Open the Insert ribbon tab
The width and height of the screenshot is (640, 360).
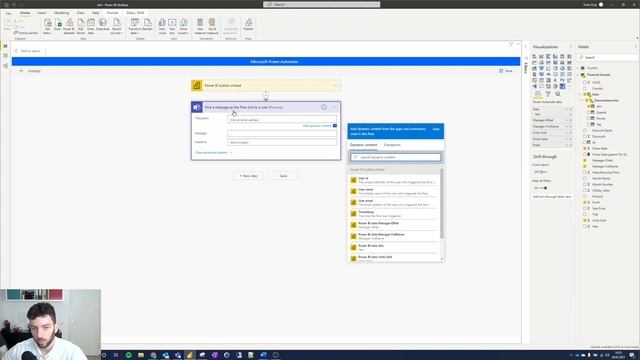[x=42, y=13]
